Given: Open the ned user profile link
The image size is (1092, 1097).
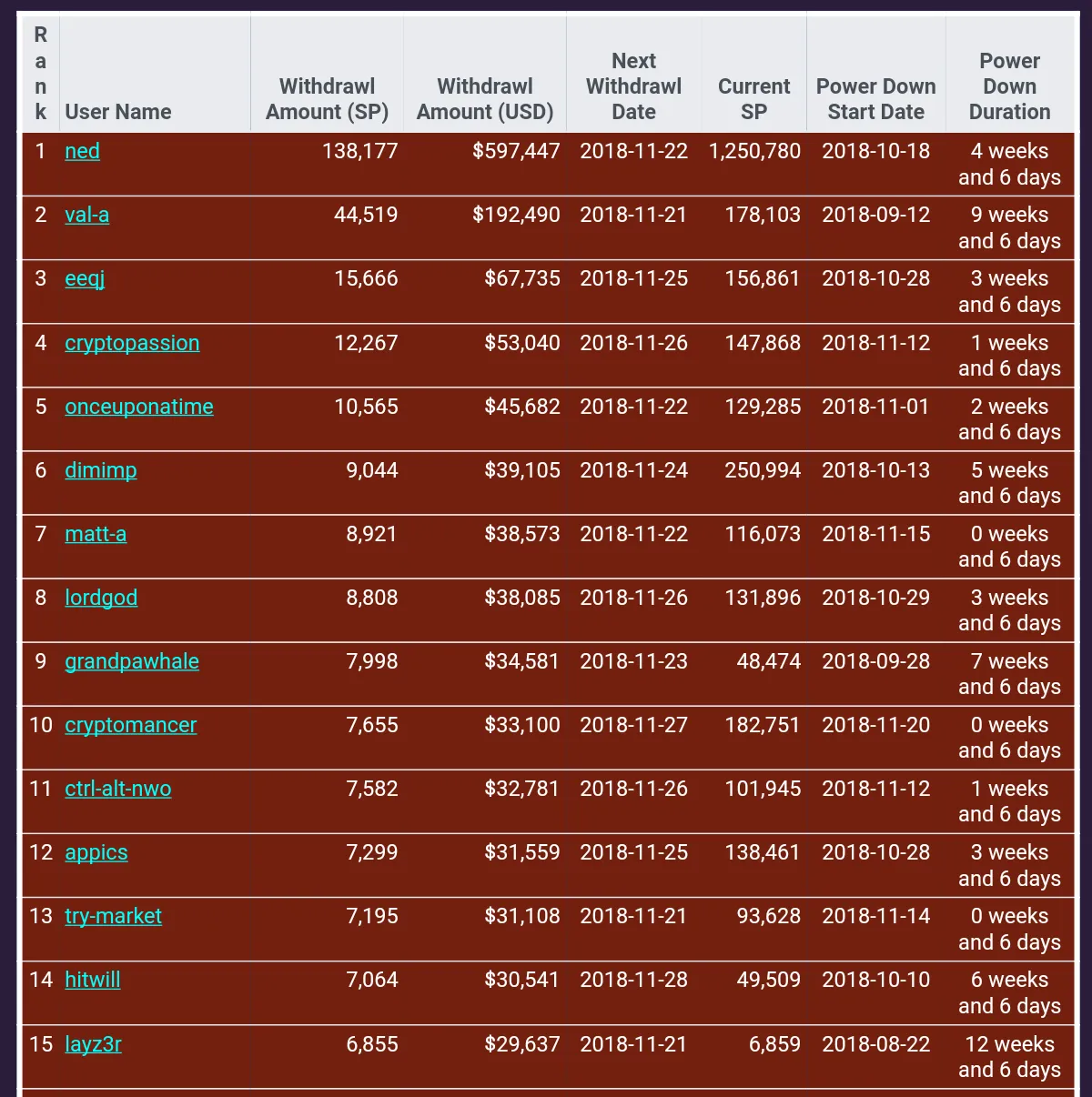Looking at the screenshot, I should (x=82, y=152).
